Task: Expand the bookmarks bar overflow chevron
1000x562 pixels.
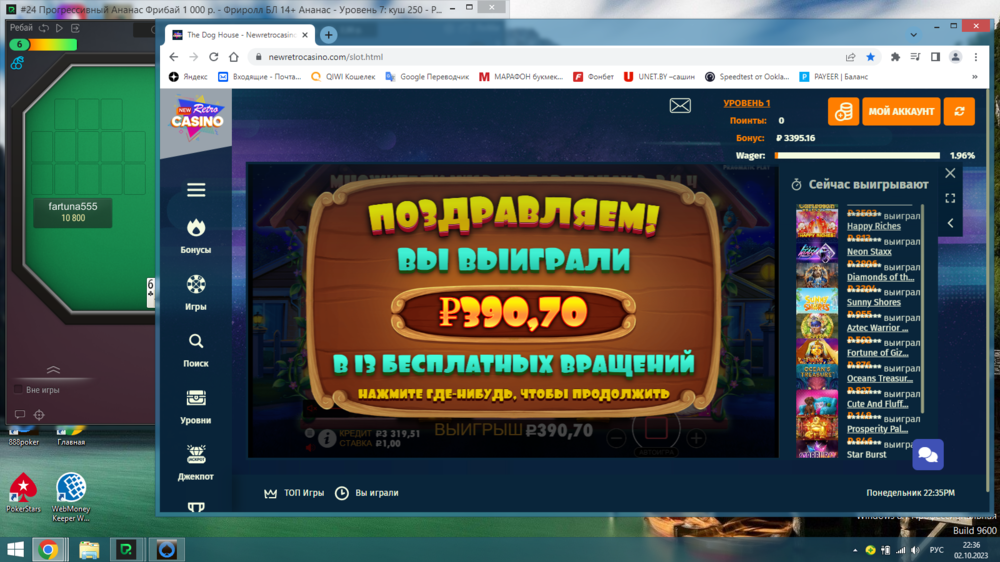Action: [x=975, y=77]
